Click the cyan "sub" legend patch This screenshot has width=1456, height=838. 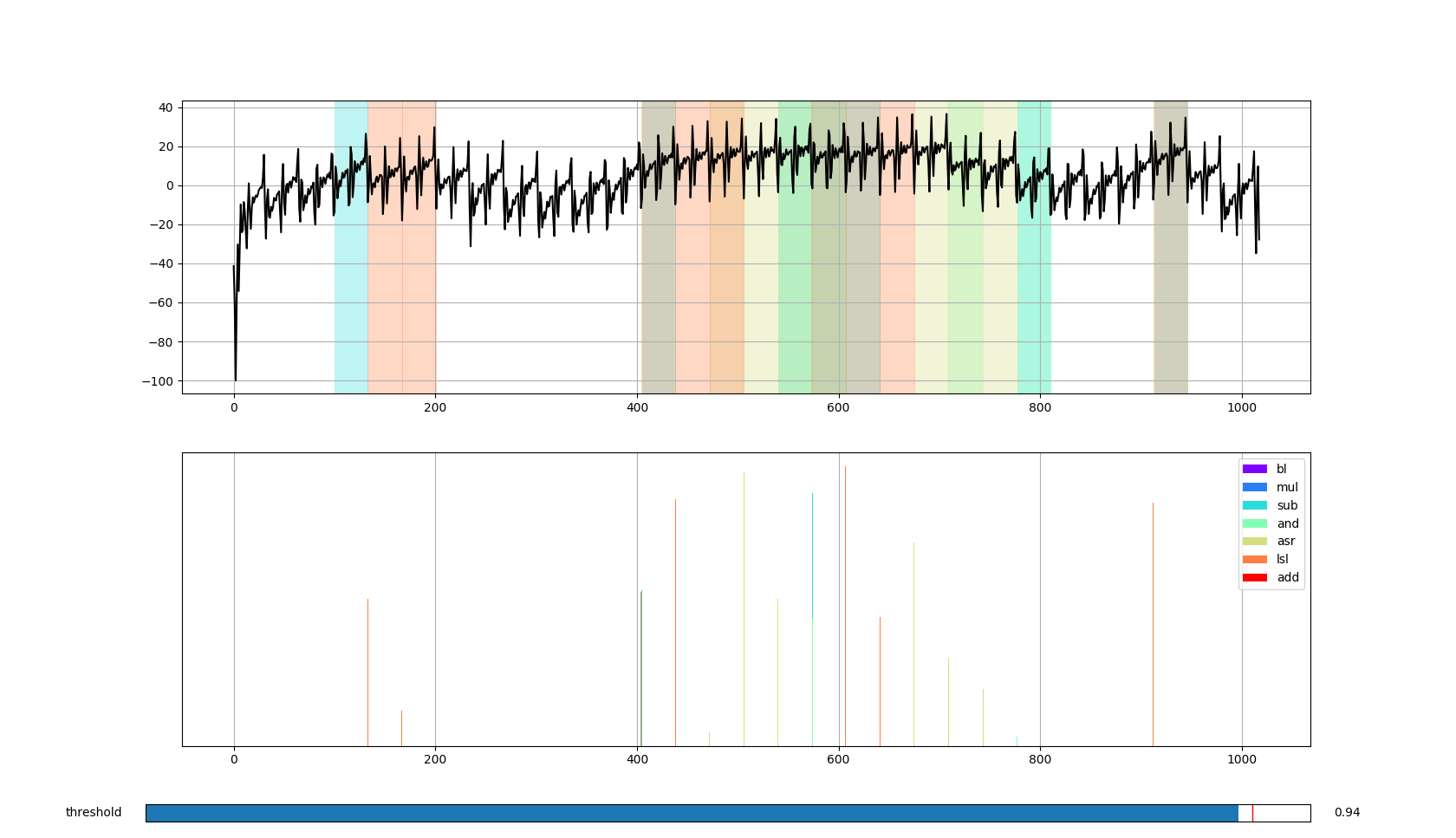[x=1256, y=504]
